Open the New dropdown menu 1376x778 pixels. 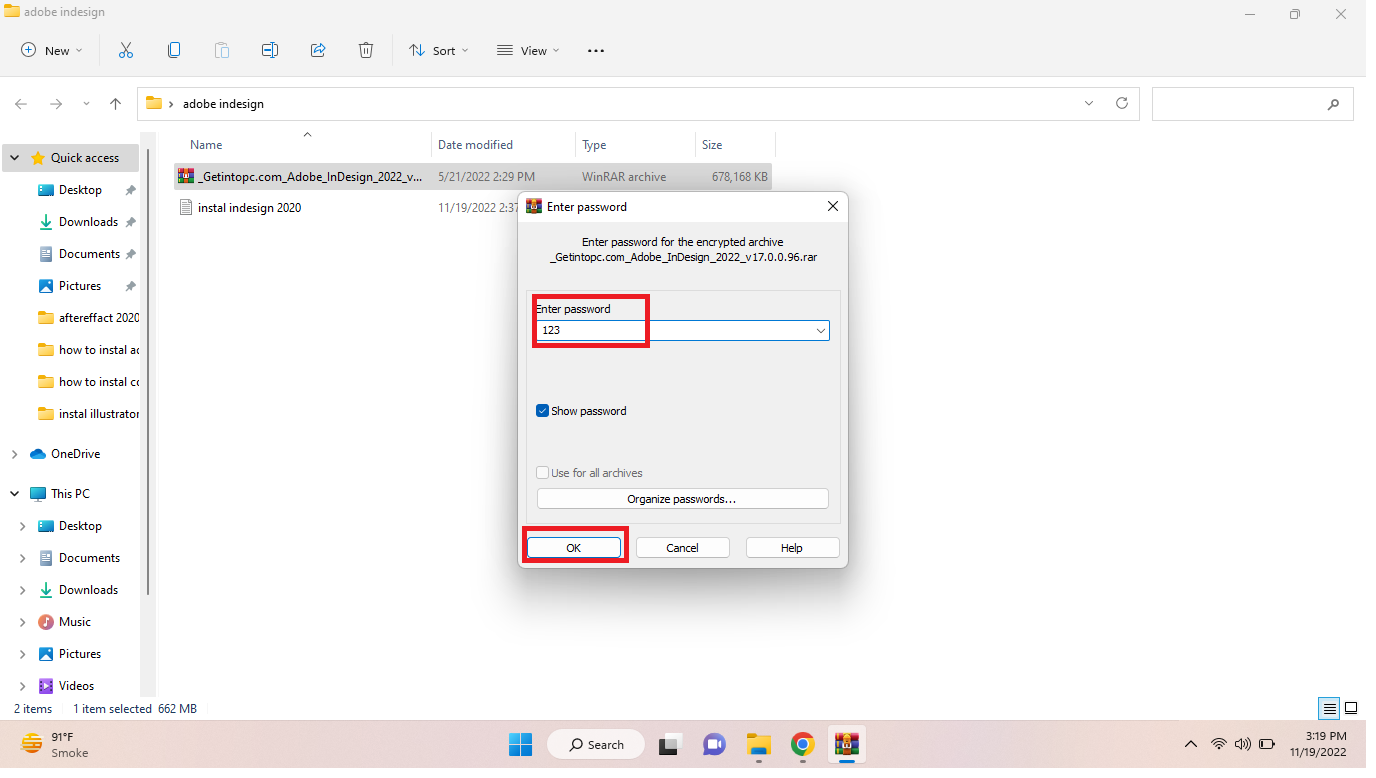(x=52, y=51)
